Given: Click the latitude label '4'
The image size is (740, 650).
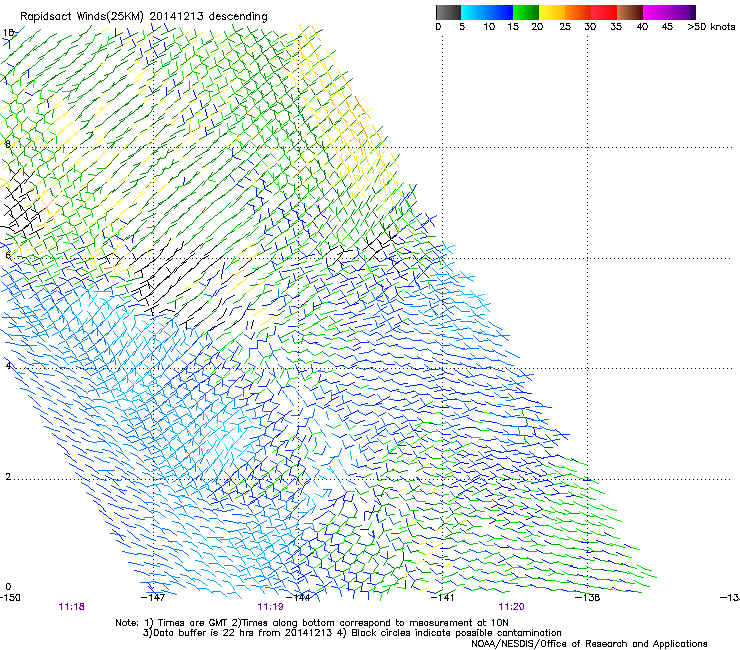Looking at the screenshot, I should pyautogui.click(x=8, y=366).
